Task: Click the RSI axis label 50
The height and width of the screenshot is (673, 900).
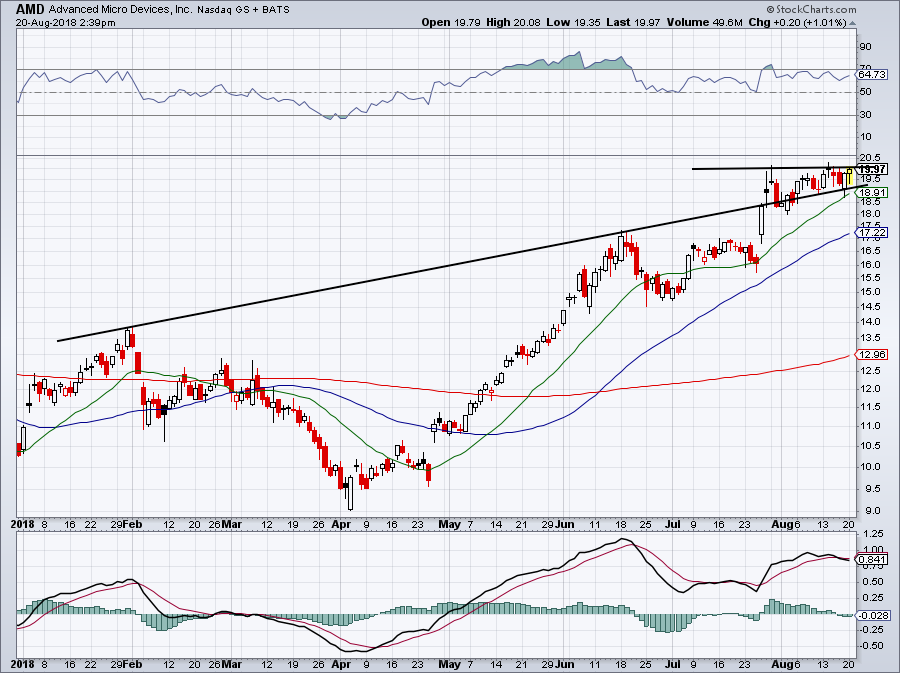Action: point(865,92)
